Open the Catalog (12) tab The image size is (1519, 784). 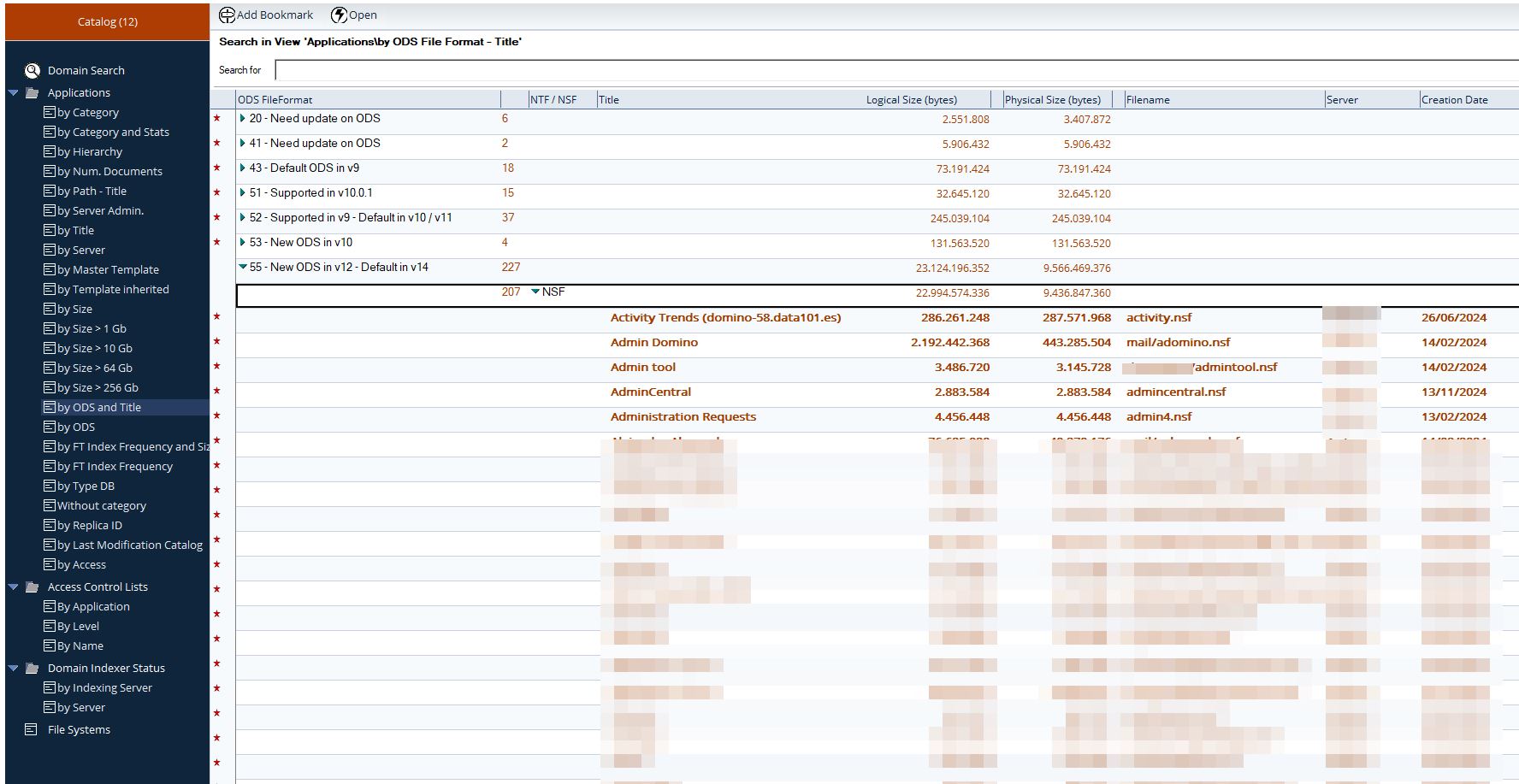pyautogui.click(x=107, y=22)
